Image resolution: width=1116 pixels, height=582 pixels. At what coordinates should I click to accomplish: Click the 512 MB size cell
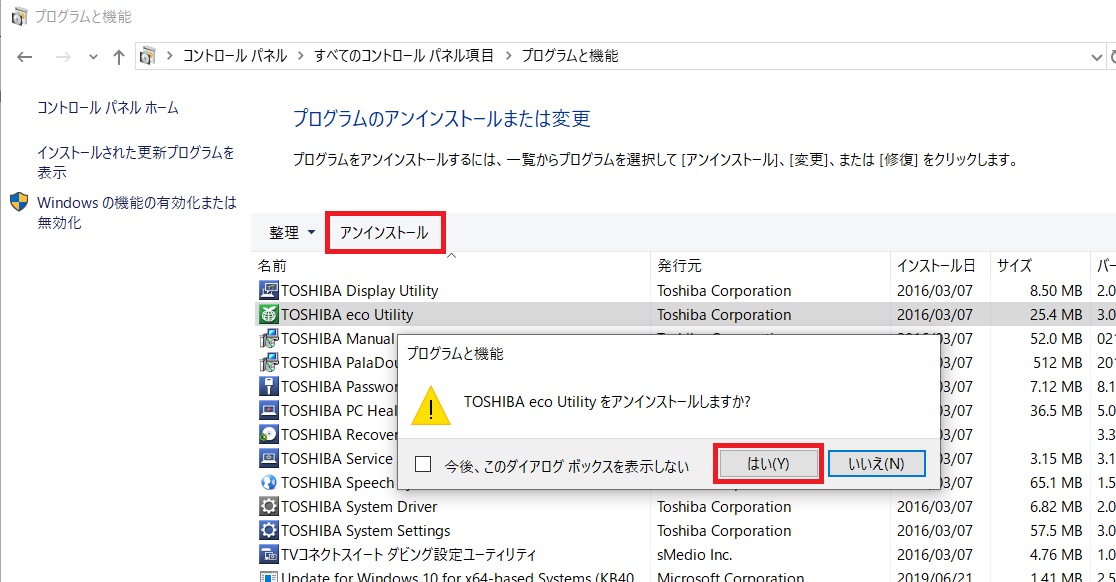1058,363
